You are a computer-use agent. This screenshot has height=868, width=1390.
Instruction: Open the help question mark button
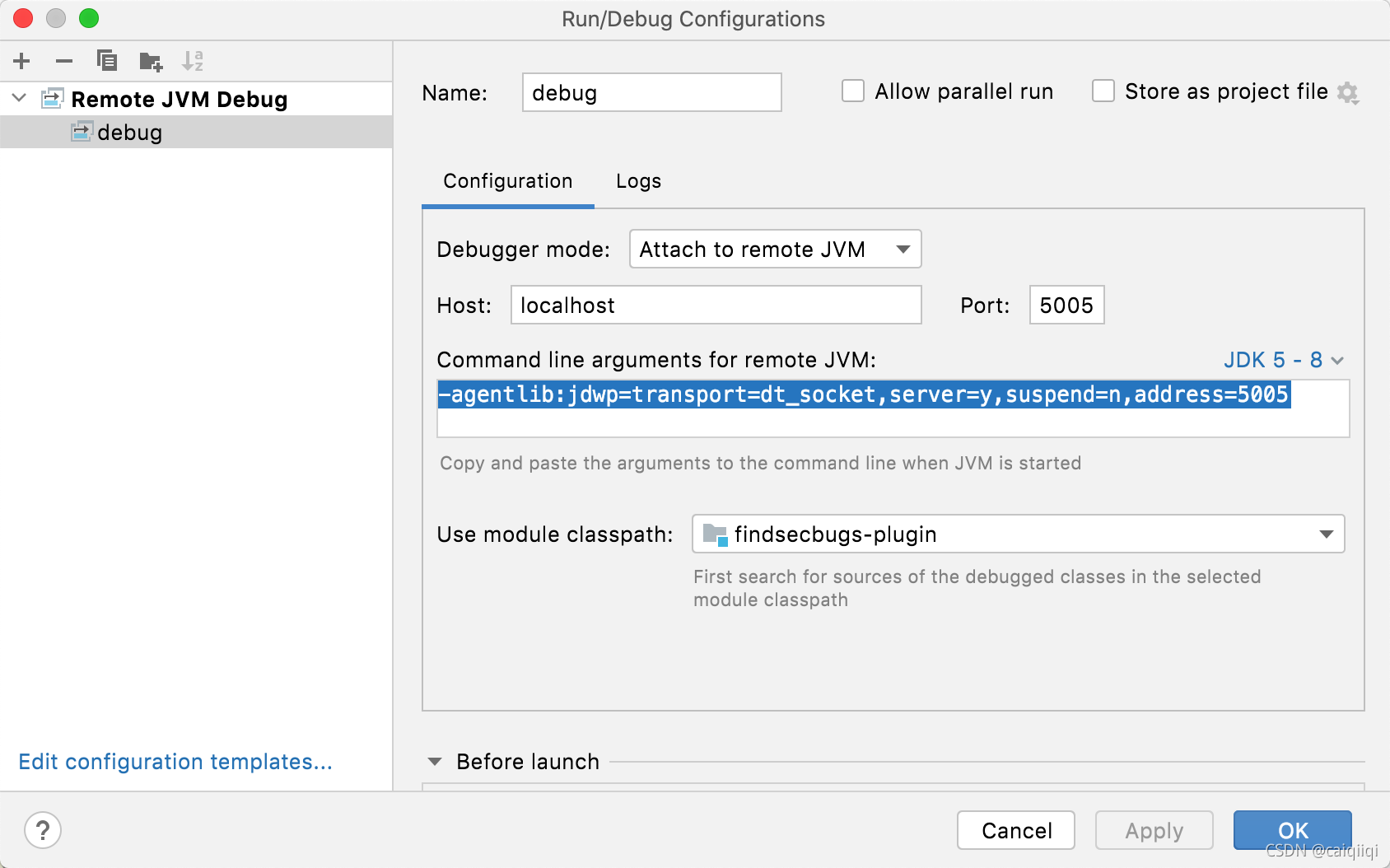click(x=43, y=830)
